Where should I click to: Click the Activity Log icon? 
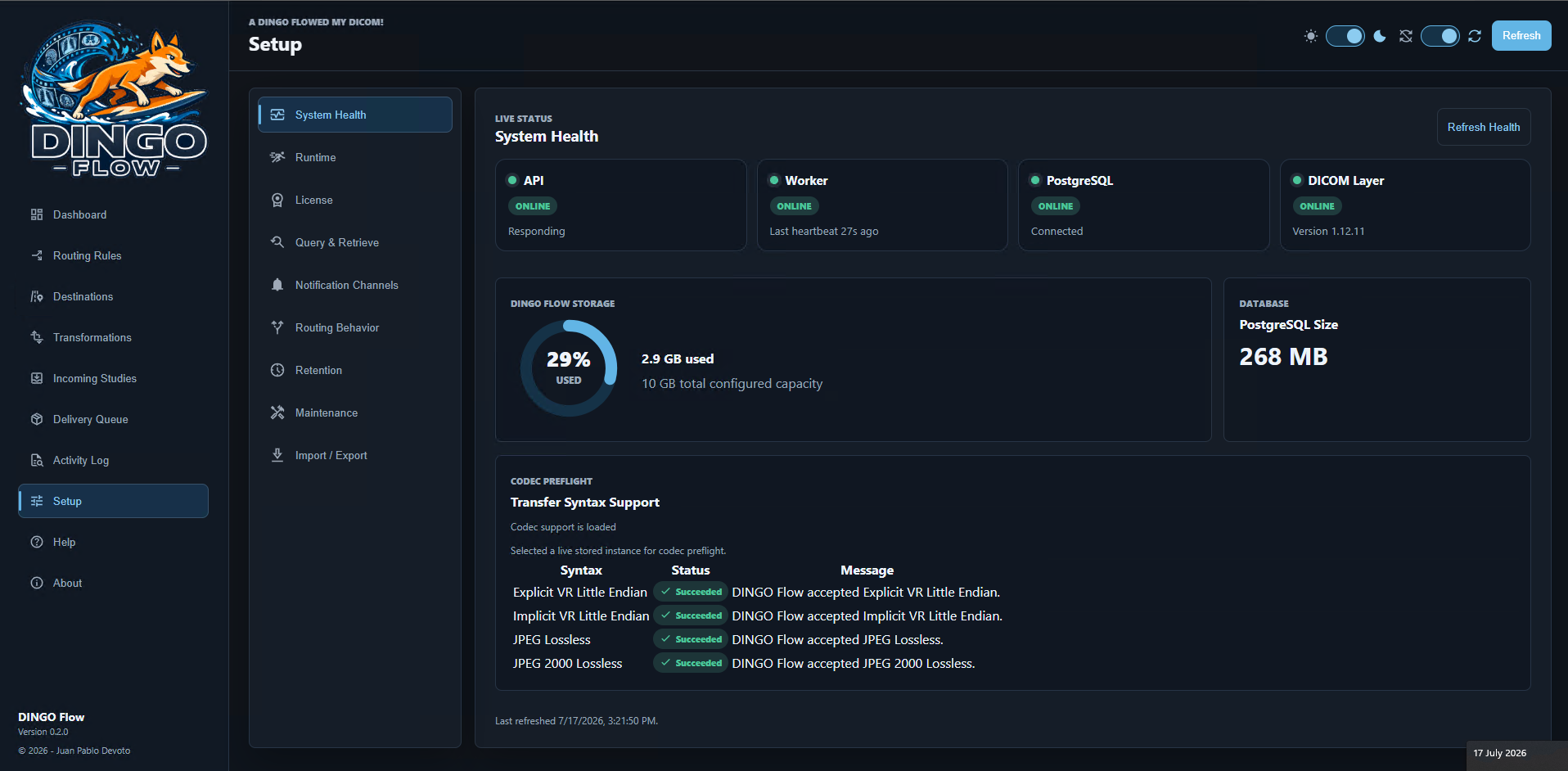[37, 460]
